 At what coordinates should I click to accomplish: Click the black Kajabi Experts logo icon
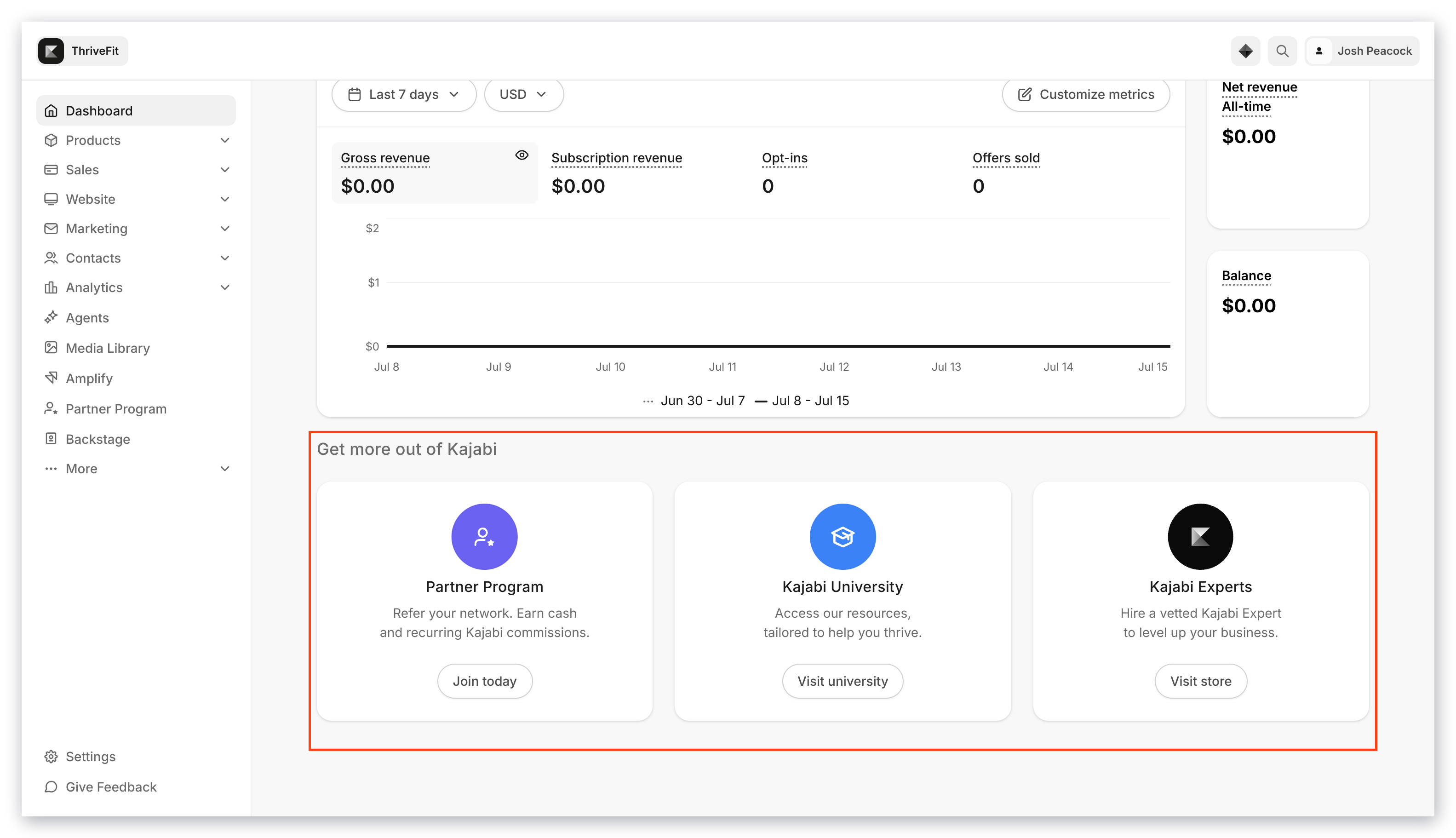(1200, 536)
